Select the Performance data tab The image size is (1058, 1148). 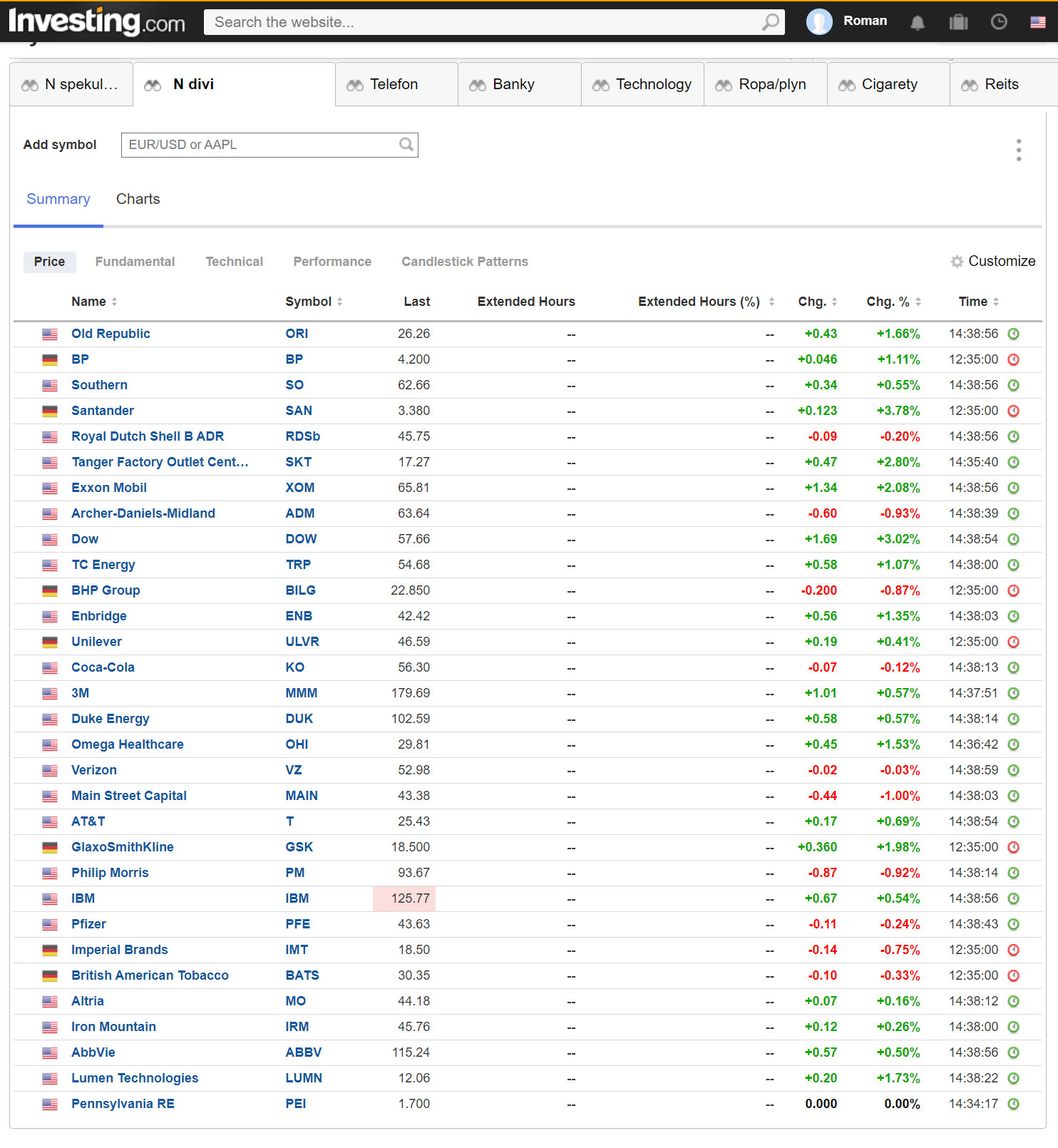point(332,262)
